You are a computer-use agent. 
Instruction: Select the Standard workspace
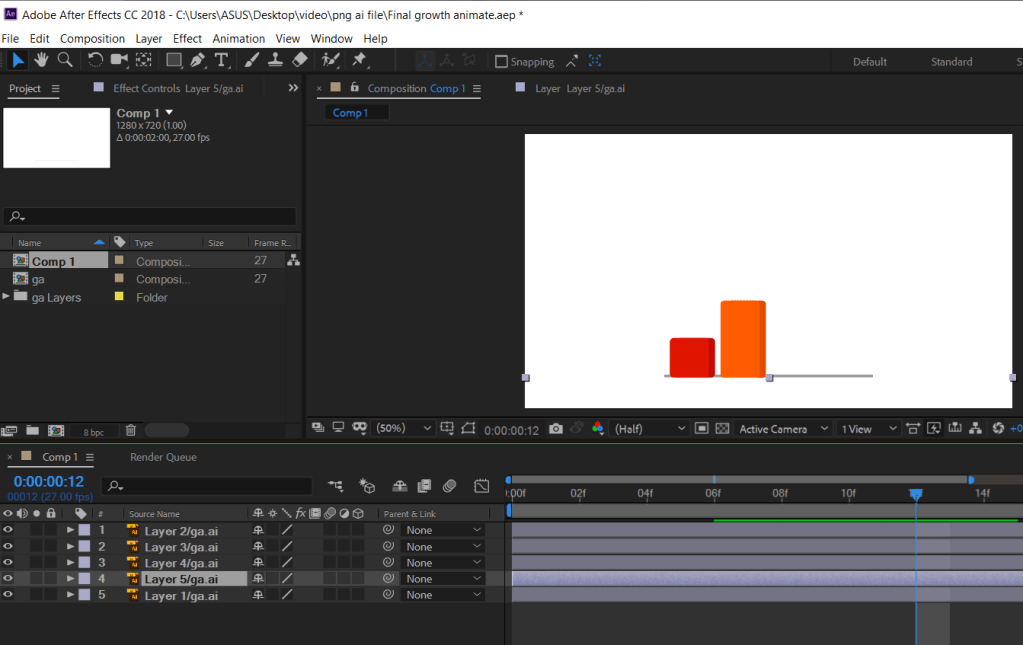tap(951, 62)
